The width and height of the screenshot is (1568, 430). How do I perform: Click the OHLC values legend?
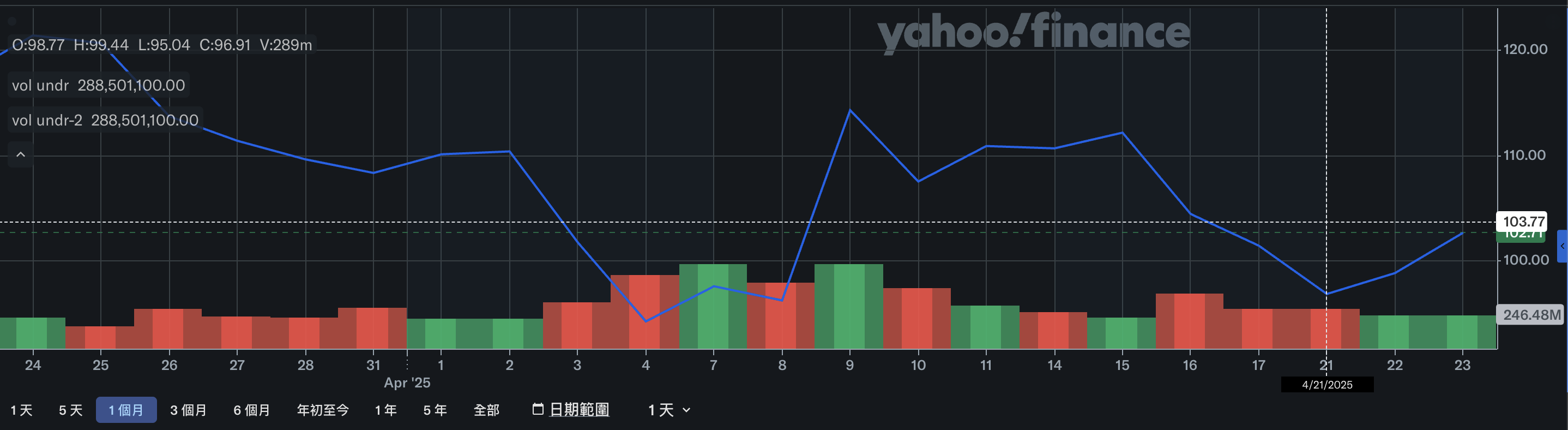pyautogui.click(x=162, y=45)
